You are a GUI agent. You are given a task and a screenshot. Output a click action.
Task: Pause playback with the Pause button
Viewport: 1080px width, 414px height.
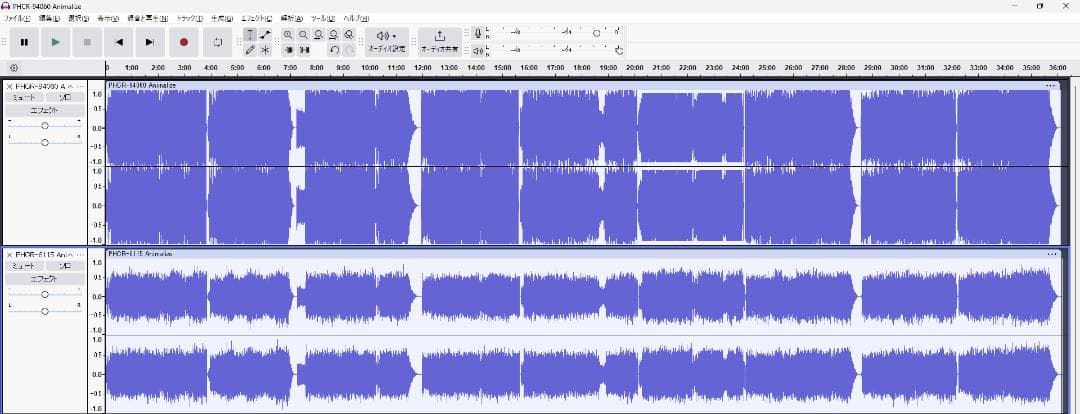tap(24, 42)
